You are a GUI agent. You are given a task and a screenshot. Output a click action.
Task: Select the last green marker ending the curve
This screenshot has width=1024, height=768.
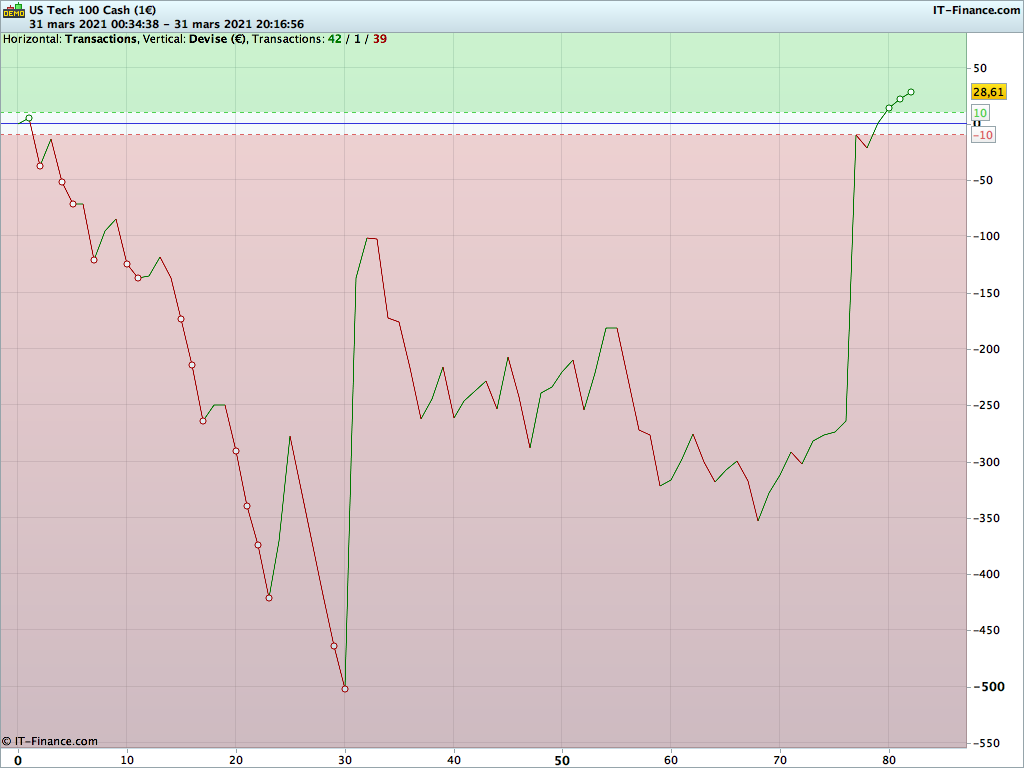coord(911,92)
